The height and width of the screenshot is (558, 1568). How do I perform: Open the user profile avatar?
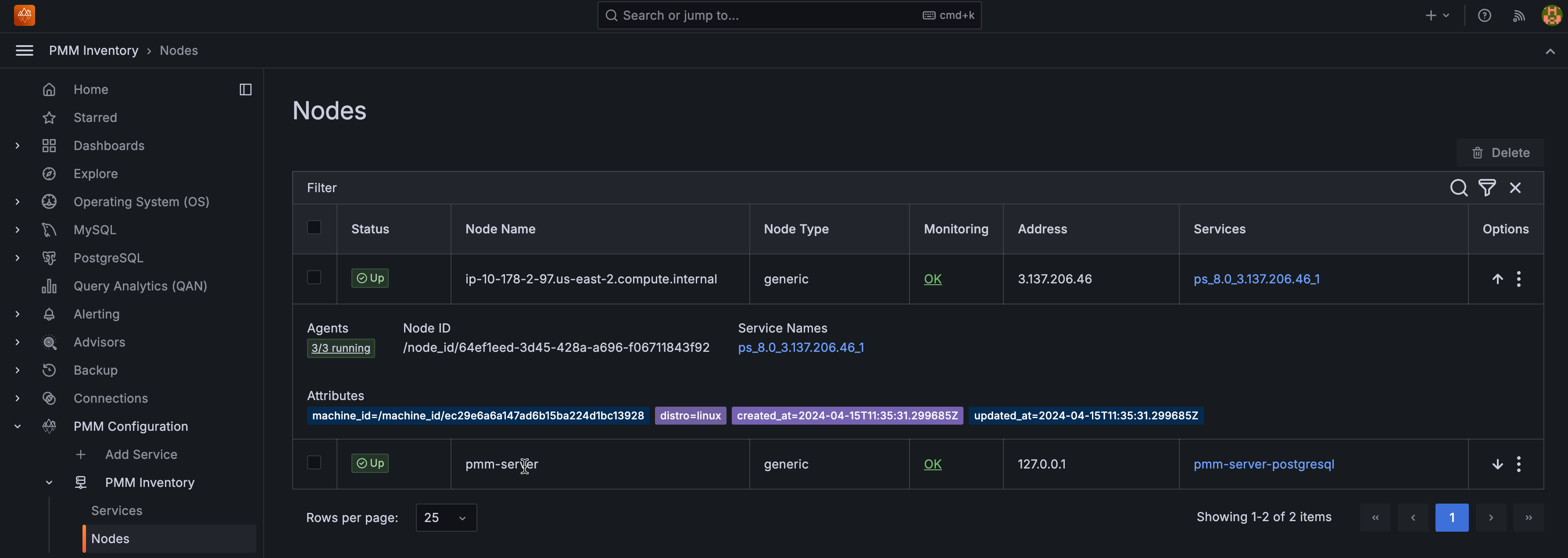(x=1552, y=15)
